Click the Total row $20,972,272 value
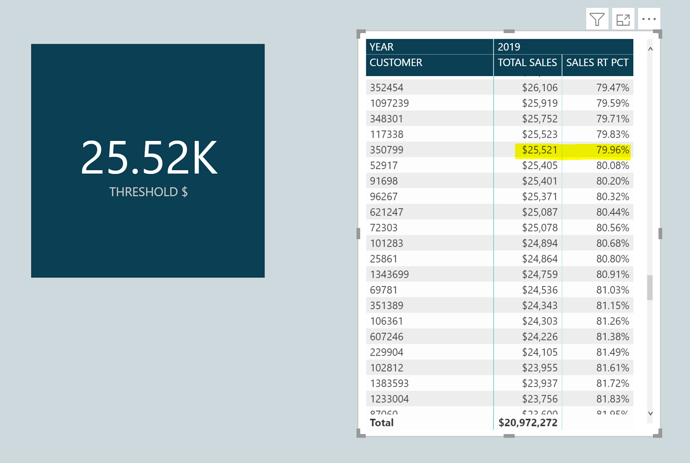This screenshot has height=463, width=690. (x=528, y=423)
